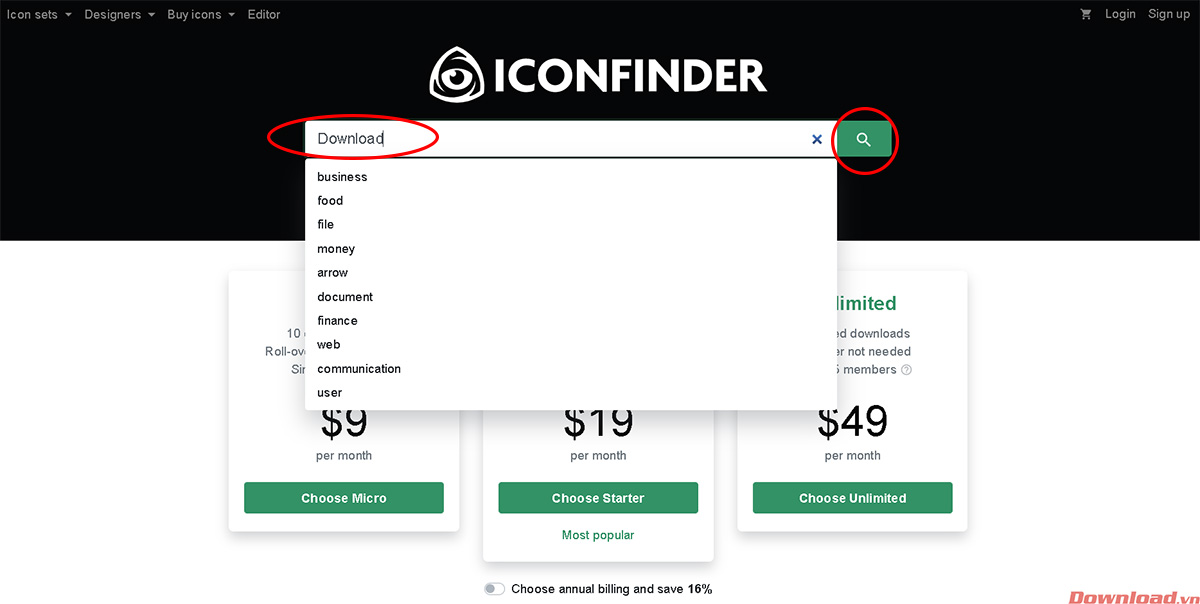Click the Most popular label

pyautogui.click(x=598, y=535)
